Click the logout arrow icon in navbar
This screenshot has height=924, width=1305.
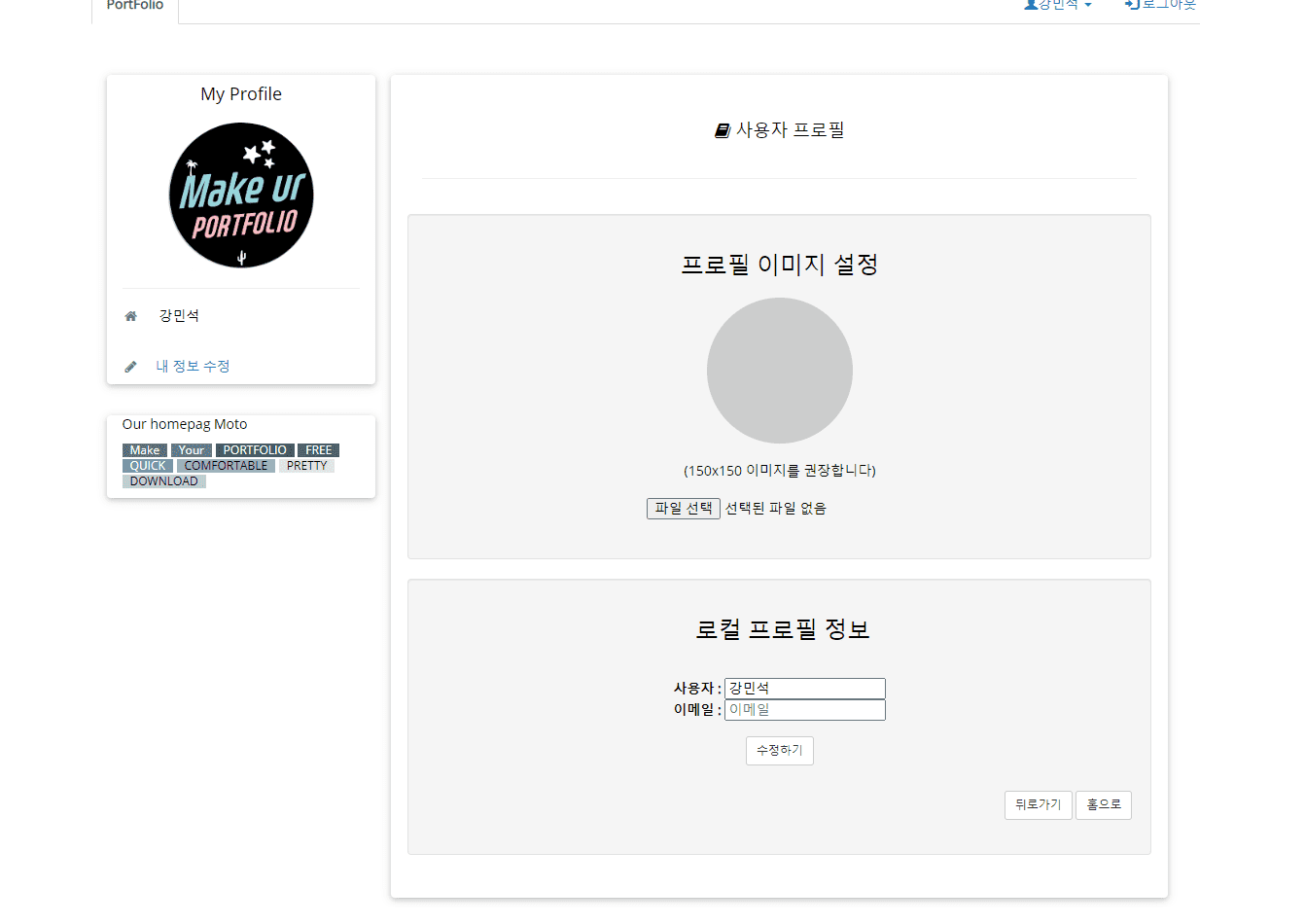tap(1132, 4)
